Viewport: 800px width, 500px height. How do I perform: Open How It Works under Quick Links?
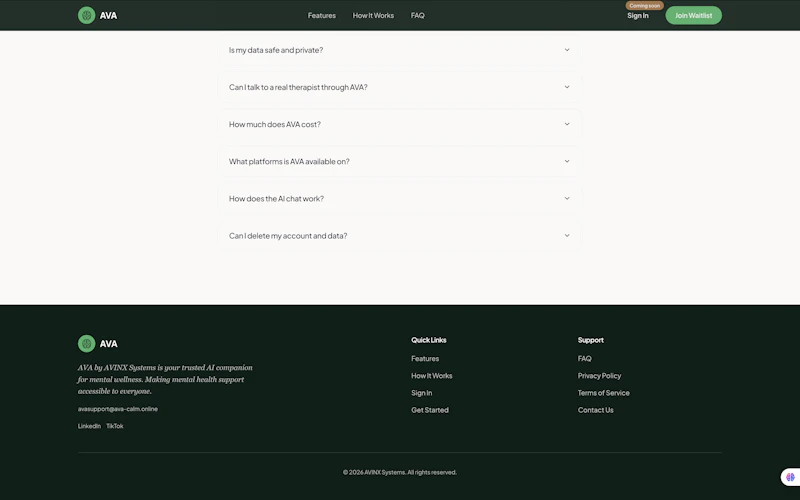pos(432,376)
